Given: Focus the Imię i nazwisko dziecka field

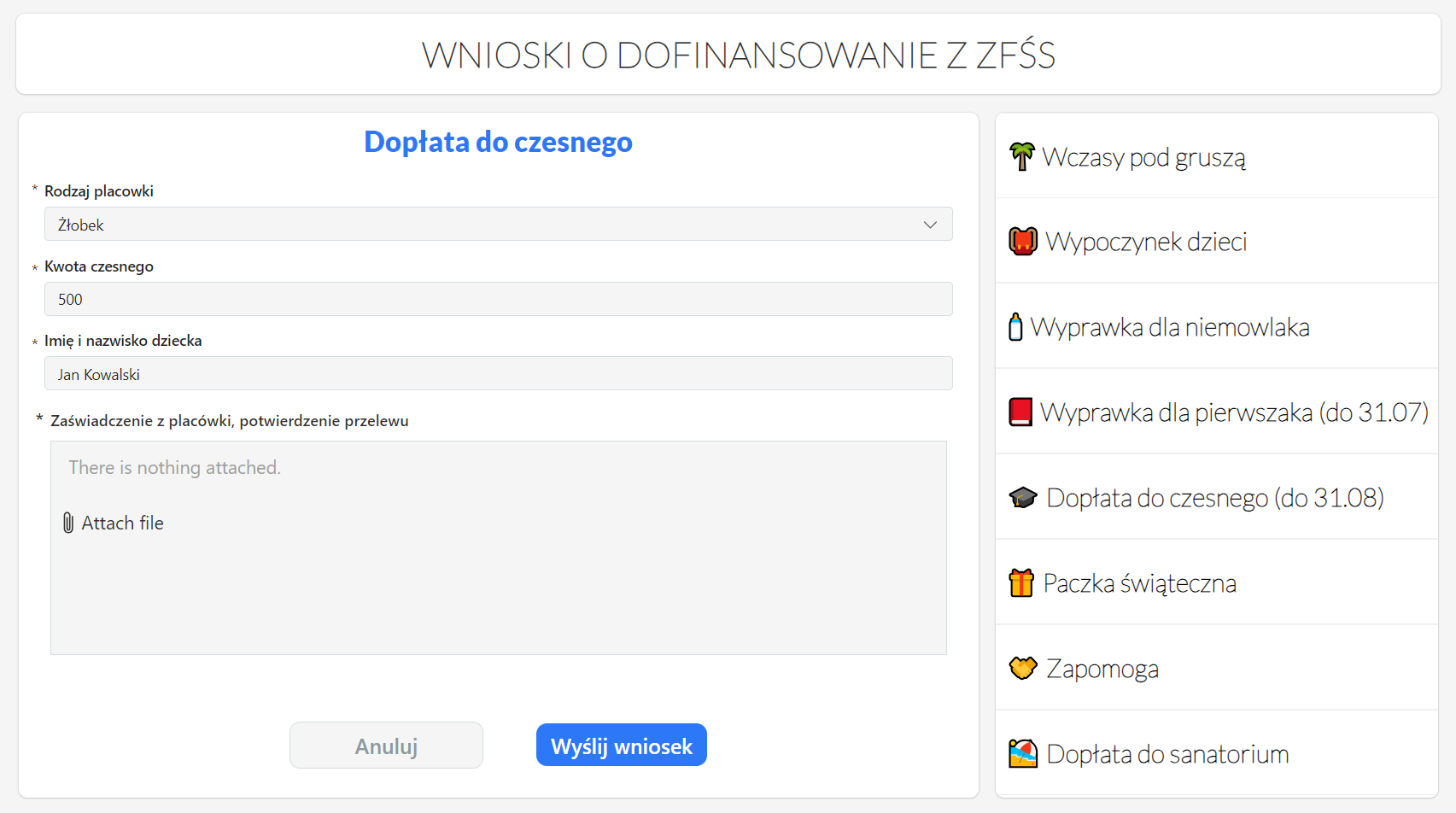Looking at the screenshot, I should (x=497, y=374).
